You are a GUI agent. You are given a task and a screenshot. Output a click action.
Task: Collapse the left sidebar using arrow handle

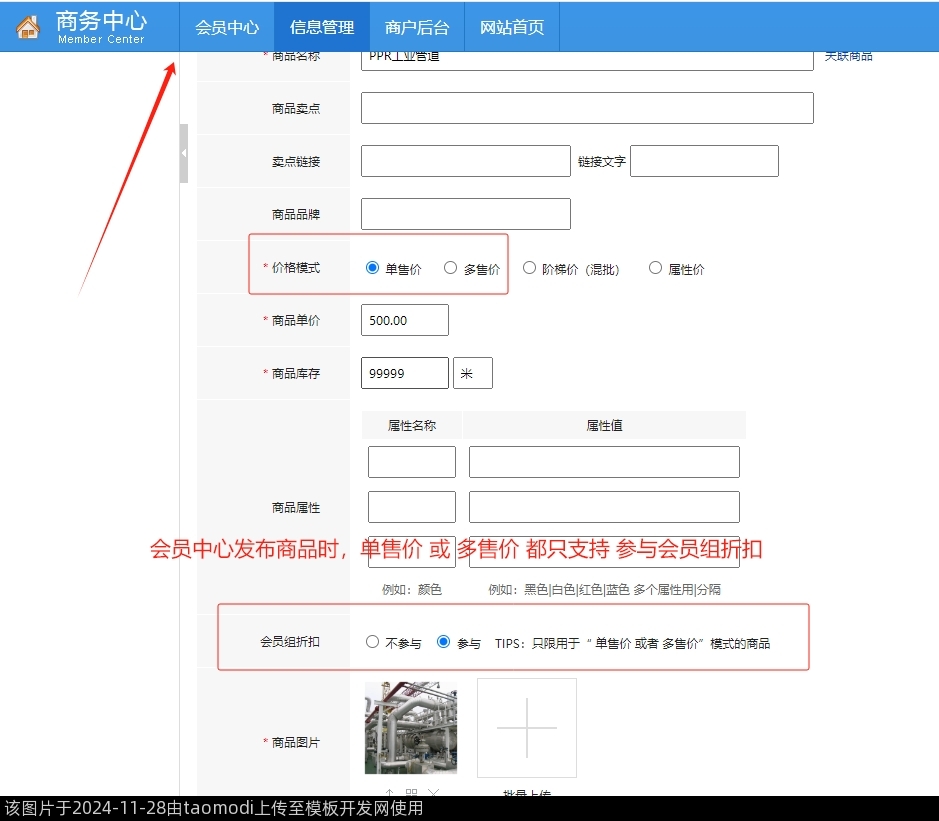[184, 153]
